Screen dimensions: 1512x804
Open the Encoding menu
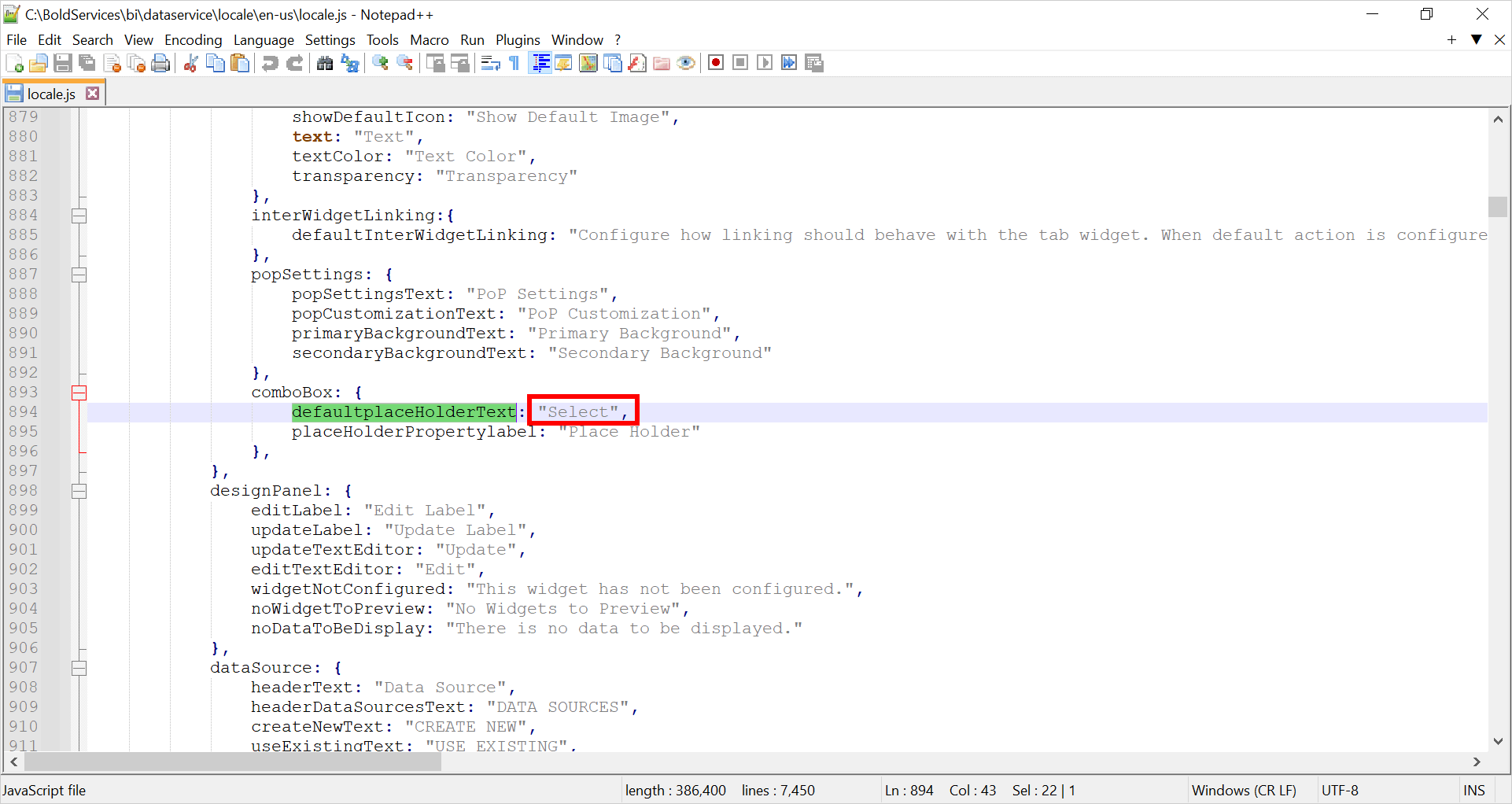click(x=193, y=40)
